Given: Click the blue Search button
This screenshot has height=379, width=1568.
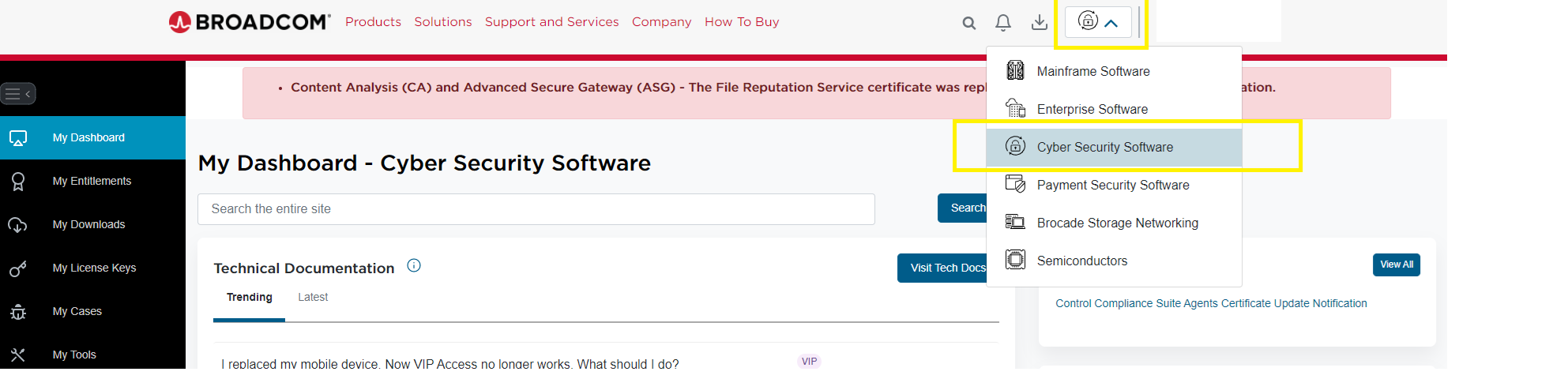Looking at the screenshot, I should 963,208.
